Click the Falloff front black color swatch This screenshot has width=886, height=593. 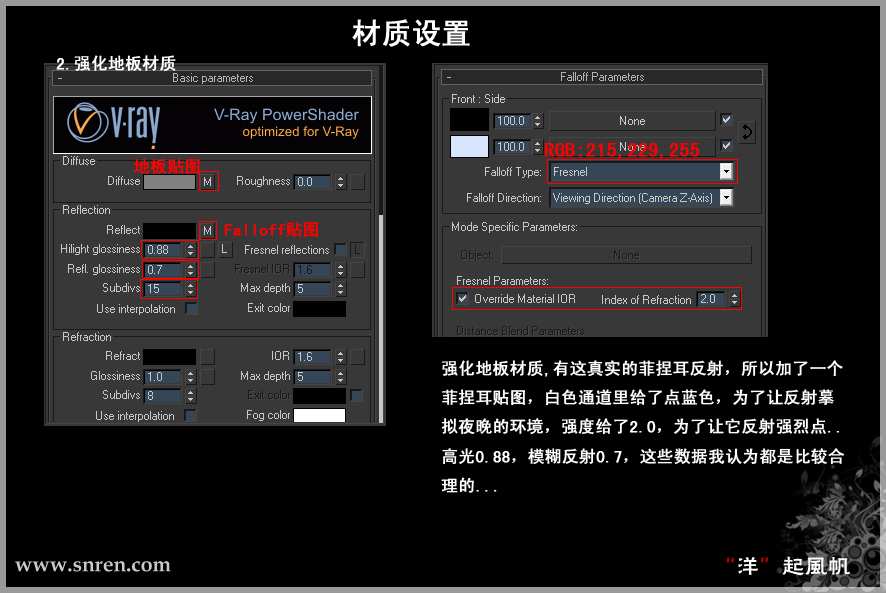469,120
